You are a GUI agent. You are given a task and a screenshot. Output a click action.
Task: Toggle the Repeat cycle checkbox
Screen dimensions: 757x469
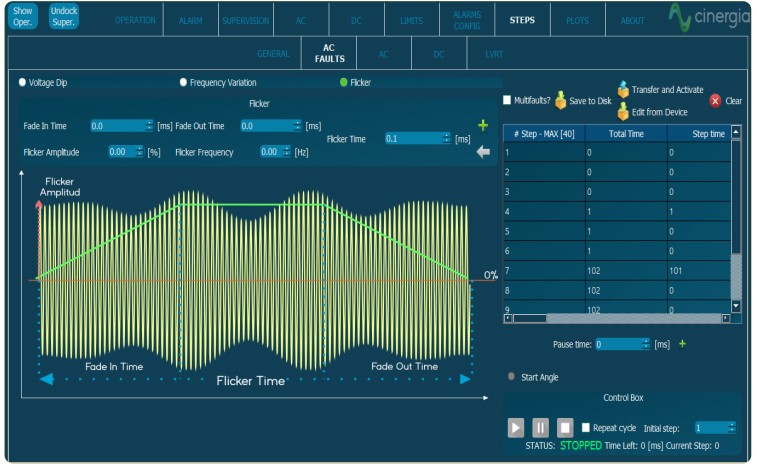click(x=586, y=428)
